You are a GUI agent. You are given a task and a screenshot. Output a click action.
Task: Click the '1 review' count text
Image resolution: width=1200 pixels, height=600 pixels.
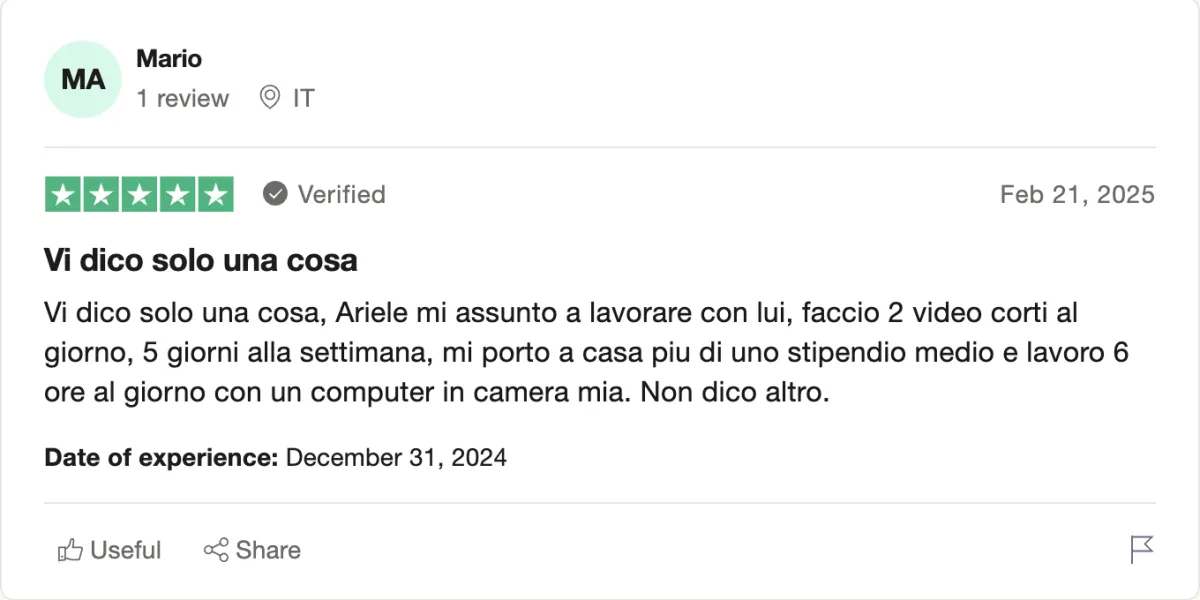(183, 98)
